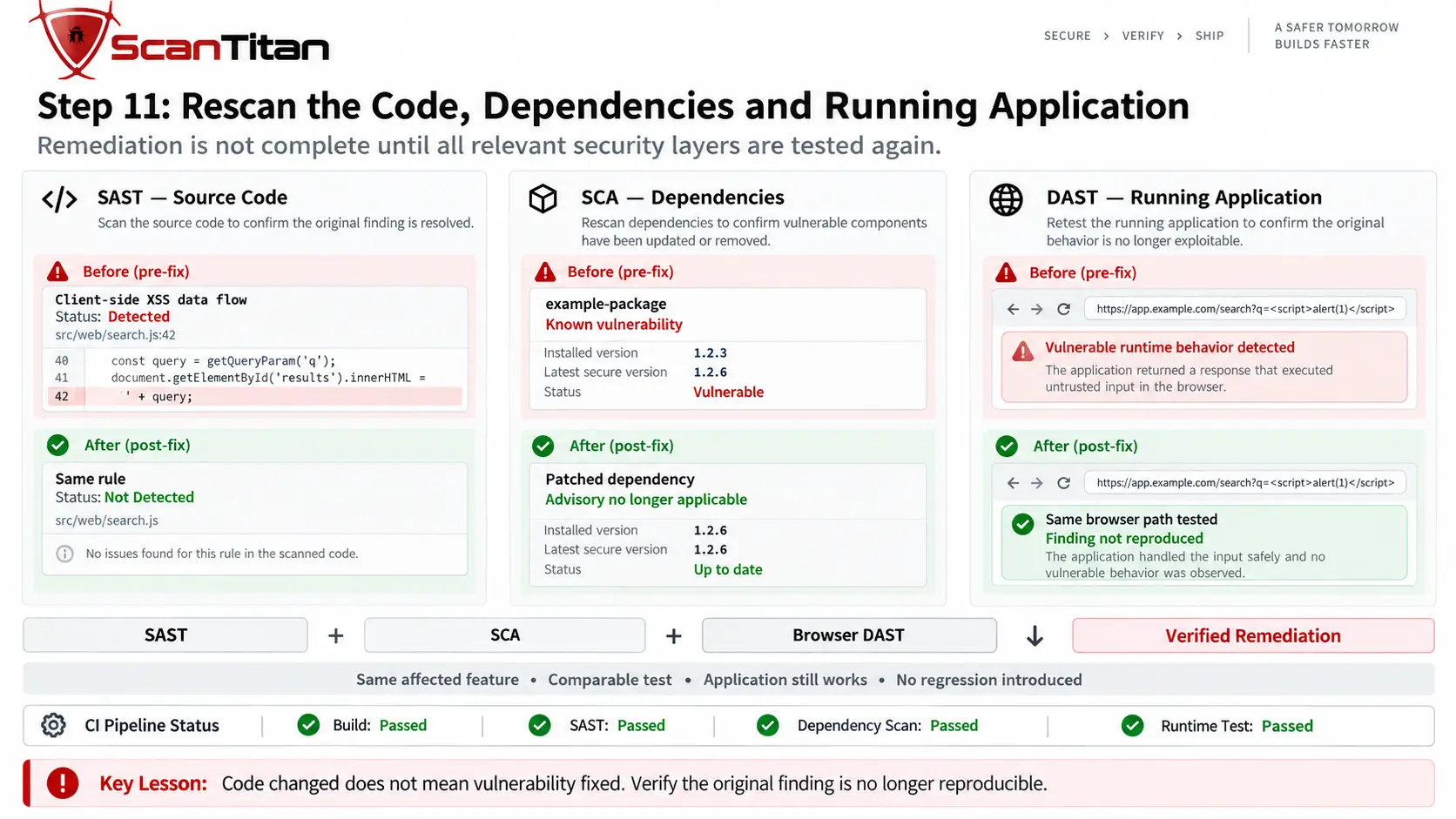Click the SAST Before warning triangle icon

57,272
